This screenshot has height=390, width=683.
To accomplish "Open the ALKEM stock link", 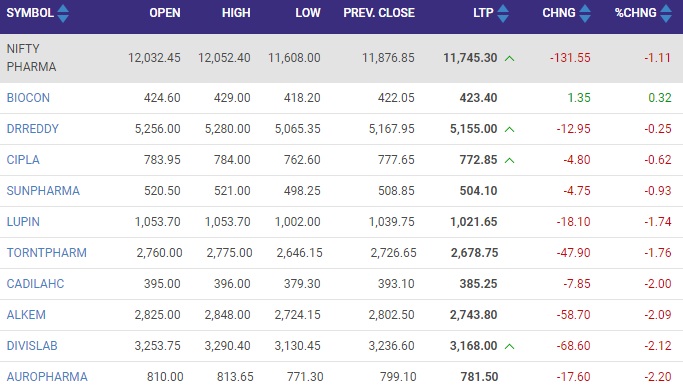I will (26, 314).
